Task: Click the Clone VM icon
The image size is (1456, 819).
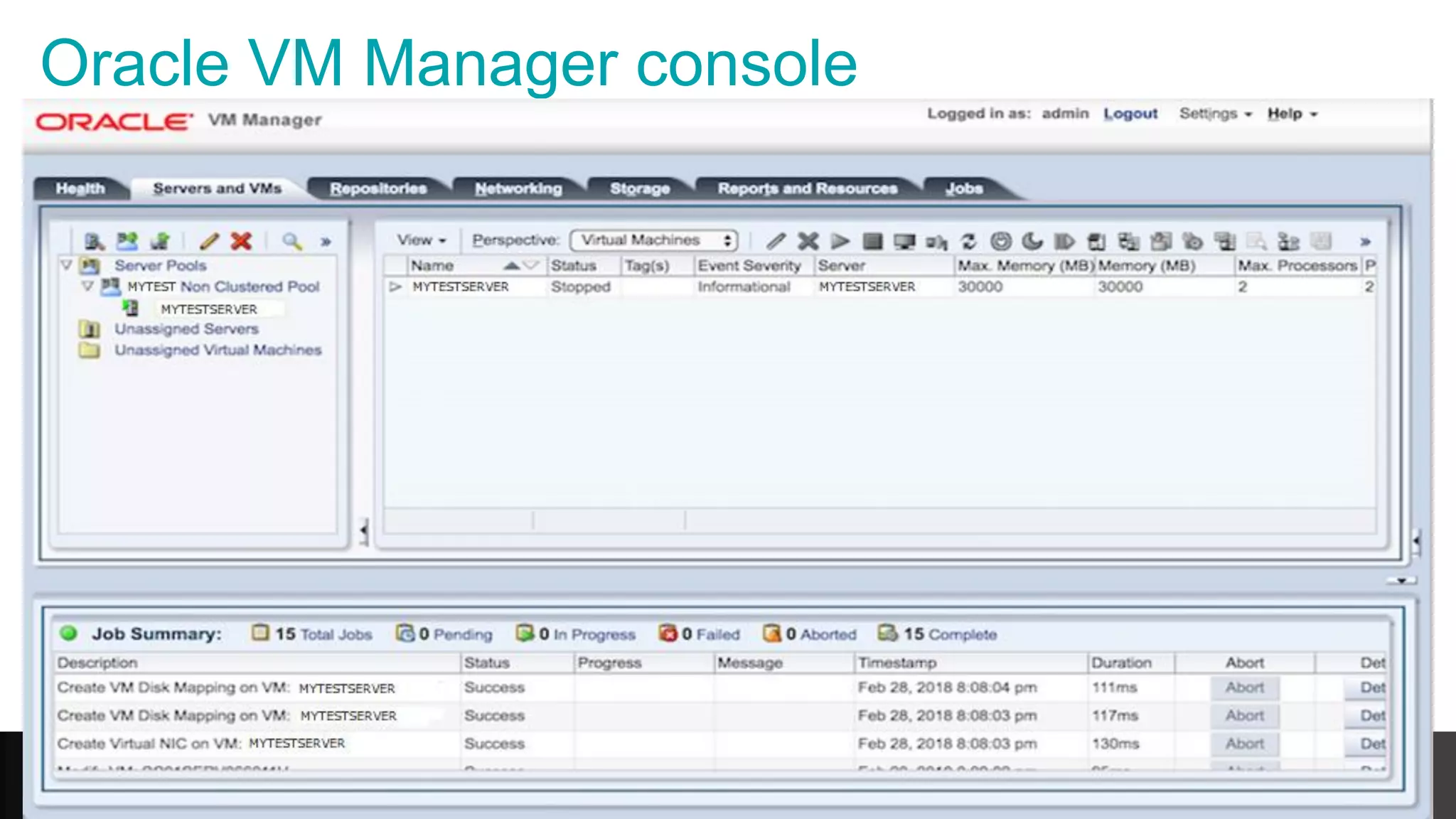Action: tap(1128, 241)
